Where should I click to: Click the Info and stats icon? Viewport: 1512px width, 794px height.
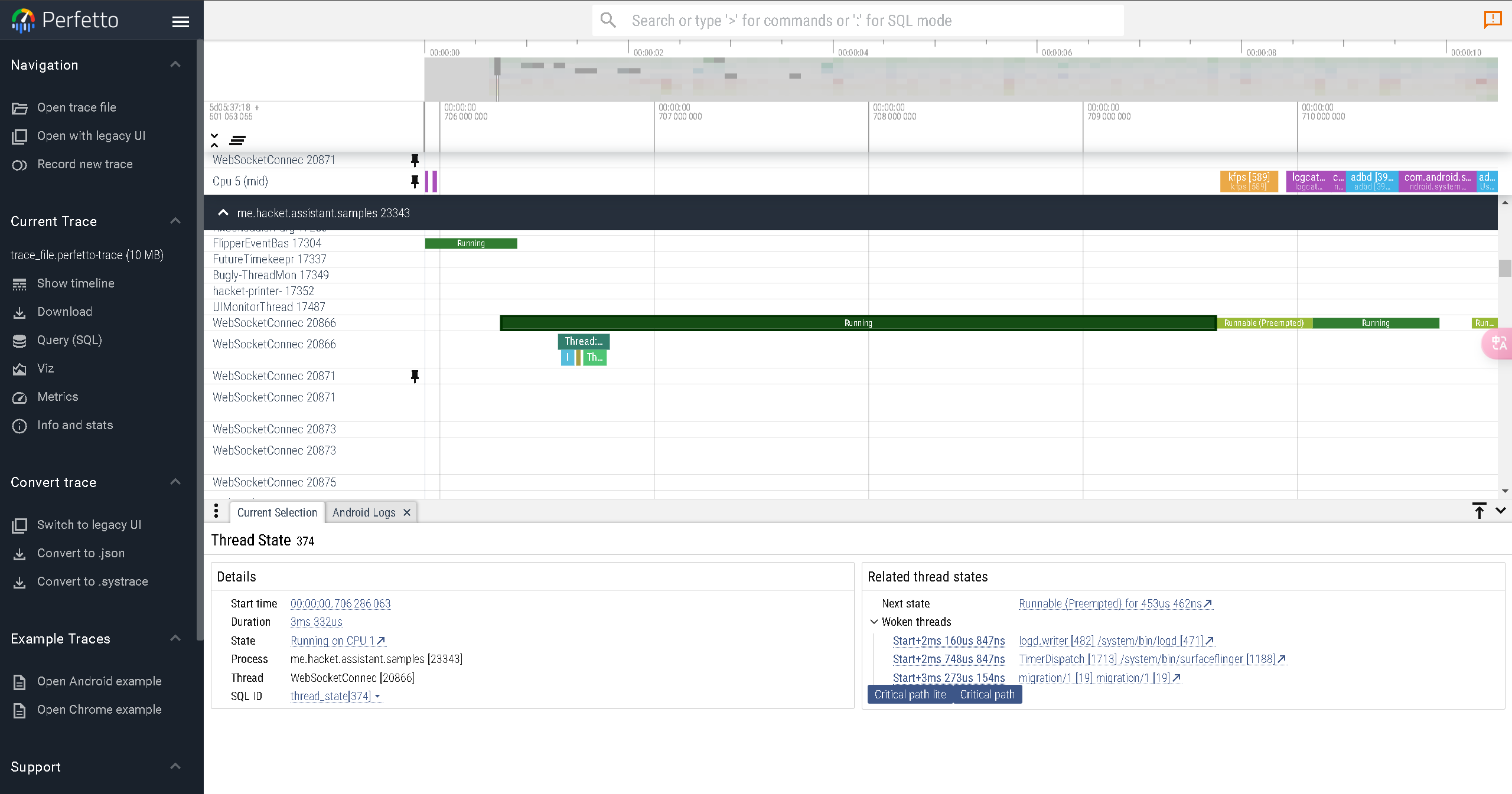tap(19, 426)
